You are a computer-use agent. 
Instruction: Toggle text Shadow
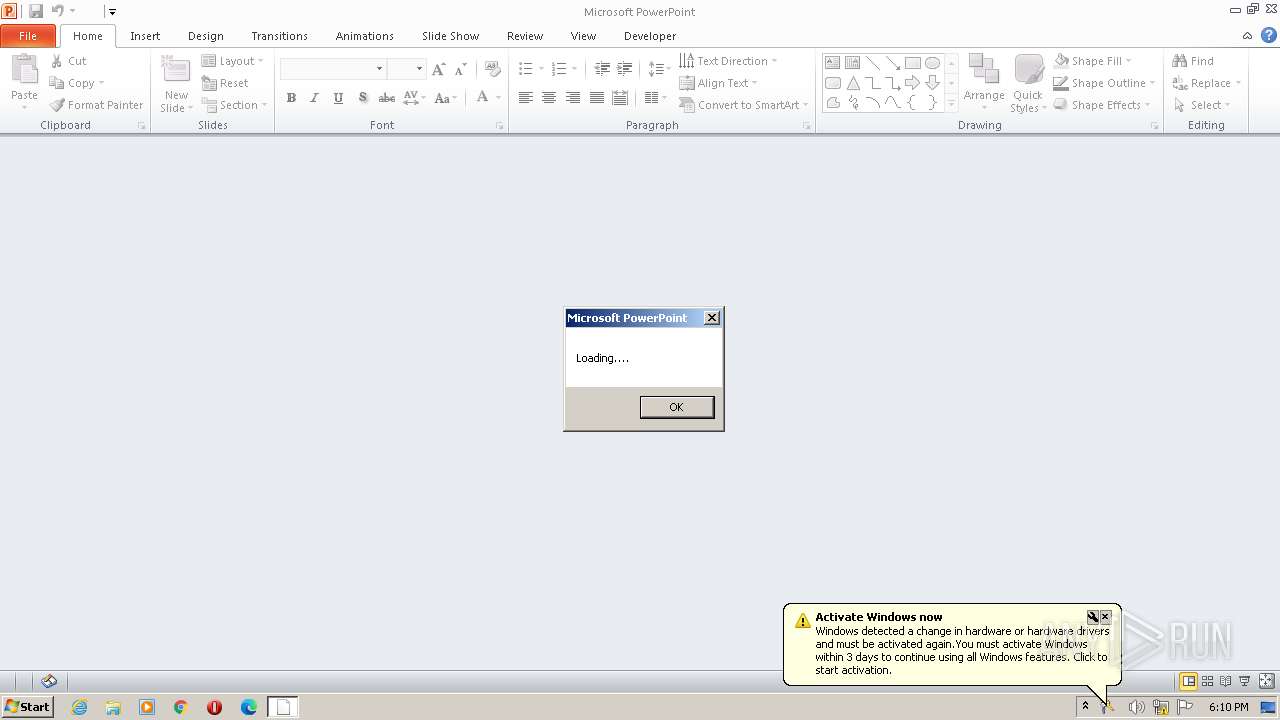[362, 98]
